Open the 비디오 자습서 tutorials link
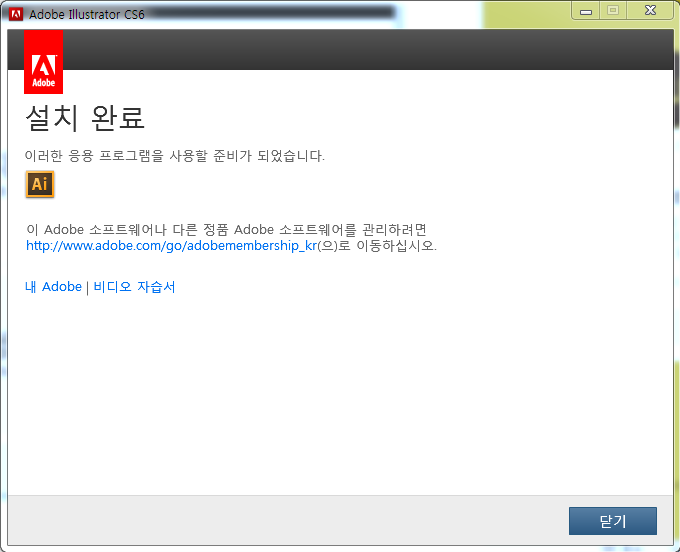The width and height of the screenshot is (680, 552). point(134,287)
